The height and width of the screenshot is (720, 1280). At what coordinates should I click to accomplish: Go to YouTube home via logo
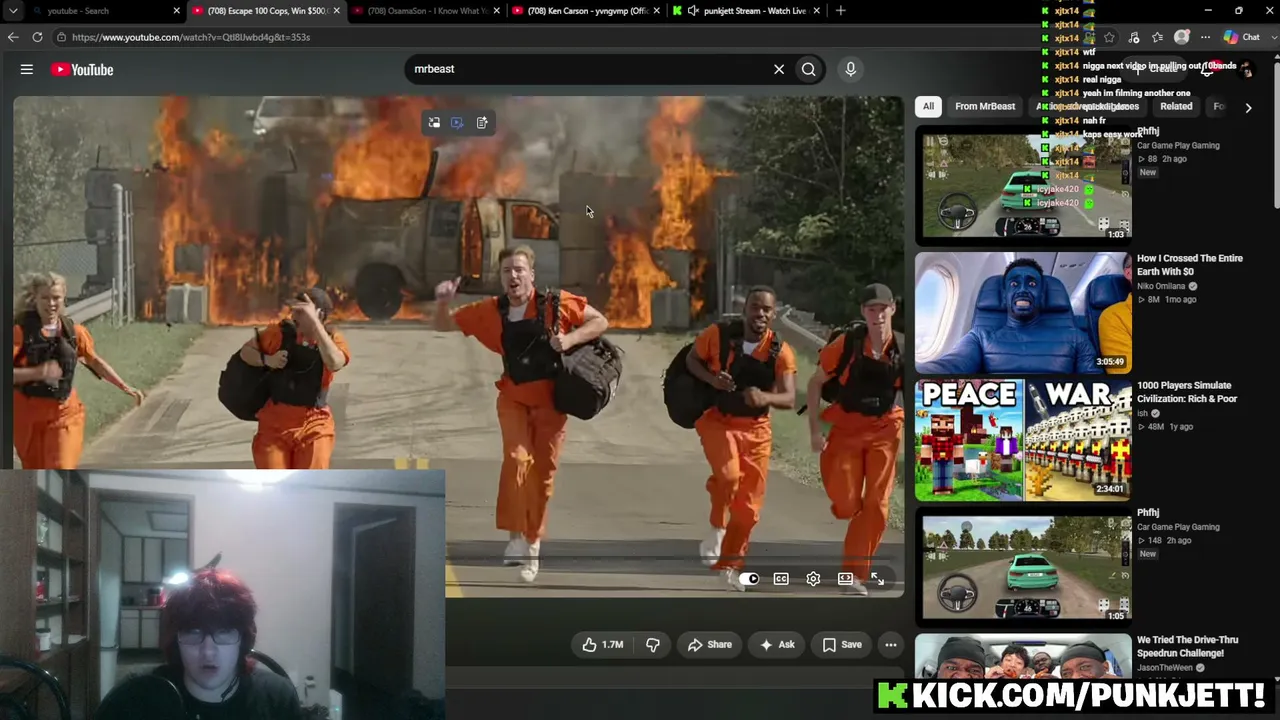point(82,69)
